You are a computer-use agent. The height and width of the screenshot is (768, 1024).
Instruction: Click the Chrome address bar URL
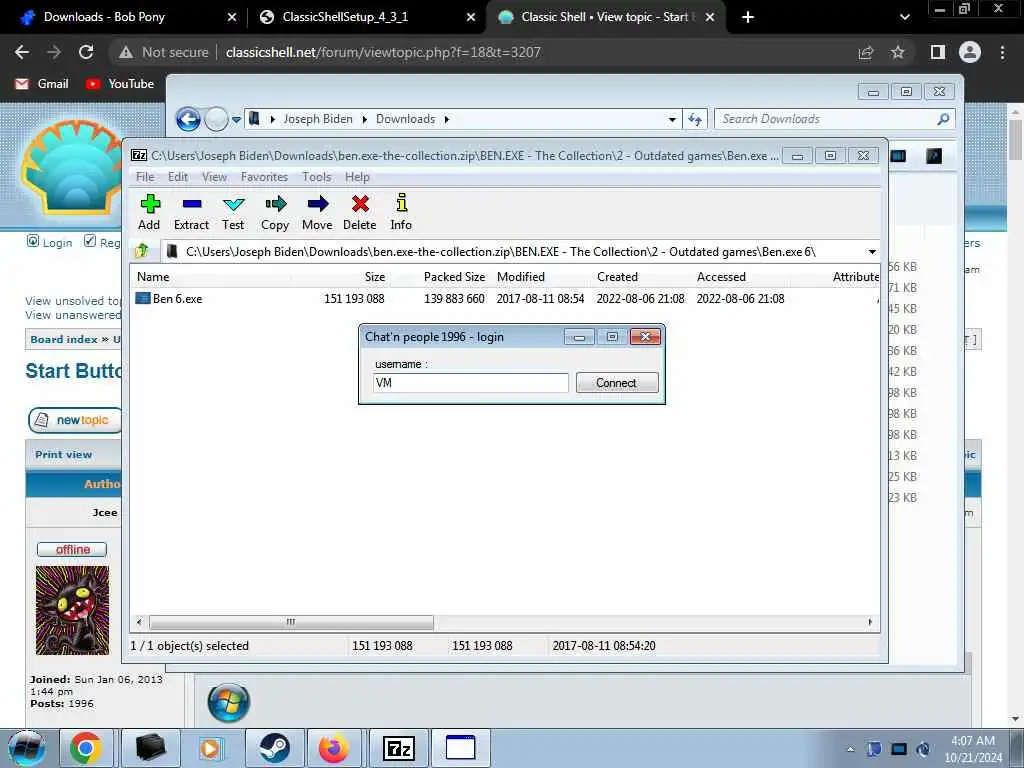click(383, 52)
